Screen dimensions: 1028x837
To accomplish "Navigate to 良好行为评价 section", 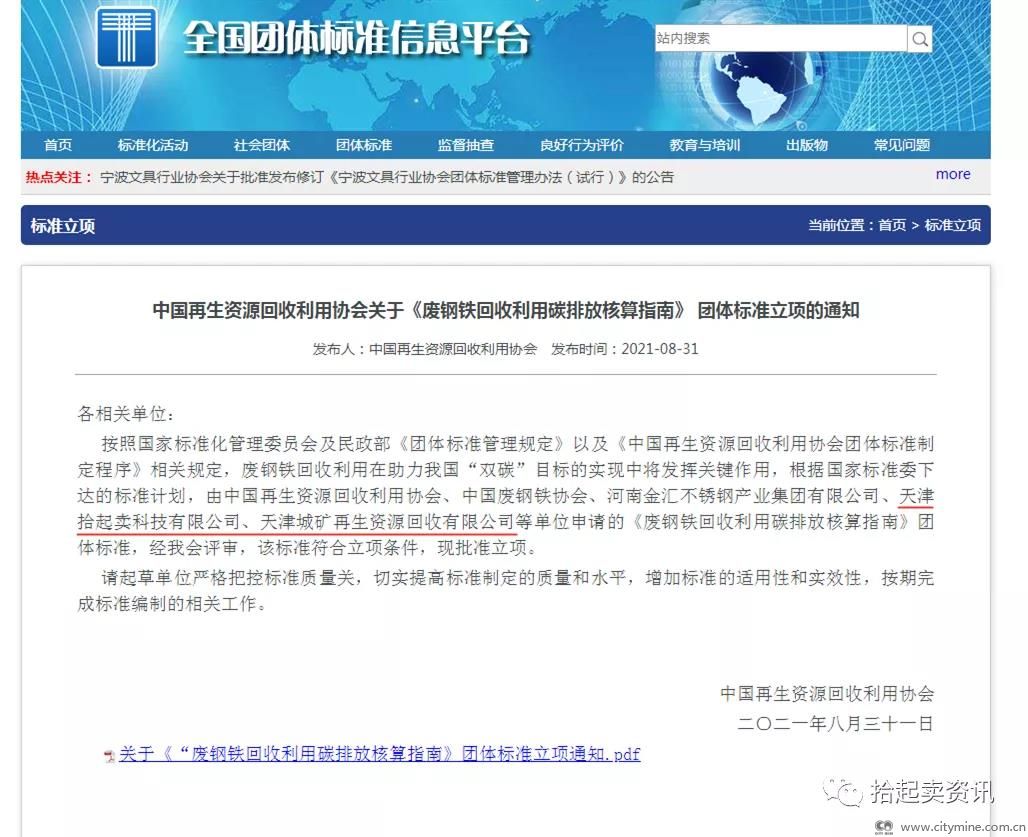I will [581, 145].
